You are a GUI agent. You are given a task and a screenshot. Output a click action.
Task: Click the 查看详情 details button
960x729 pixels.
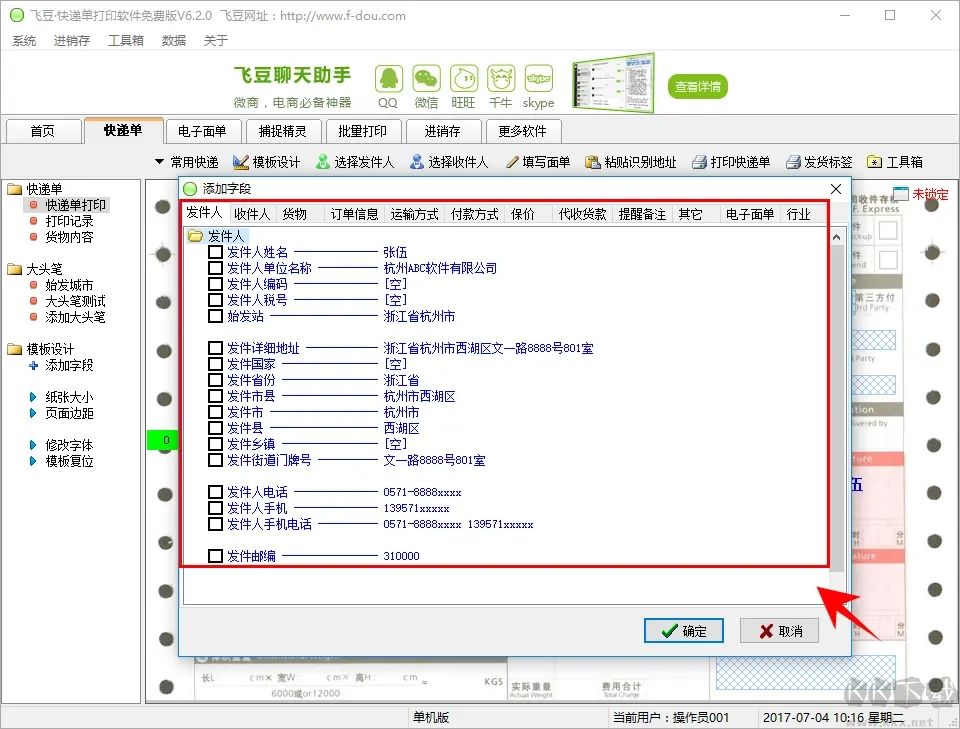click(x=696, y=85)
